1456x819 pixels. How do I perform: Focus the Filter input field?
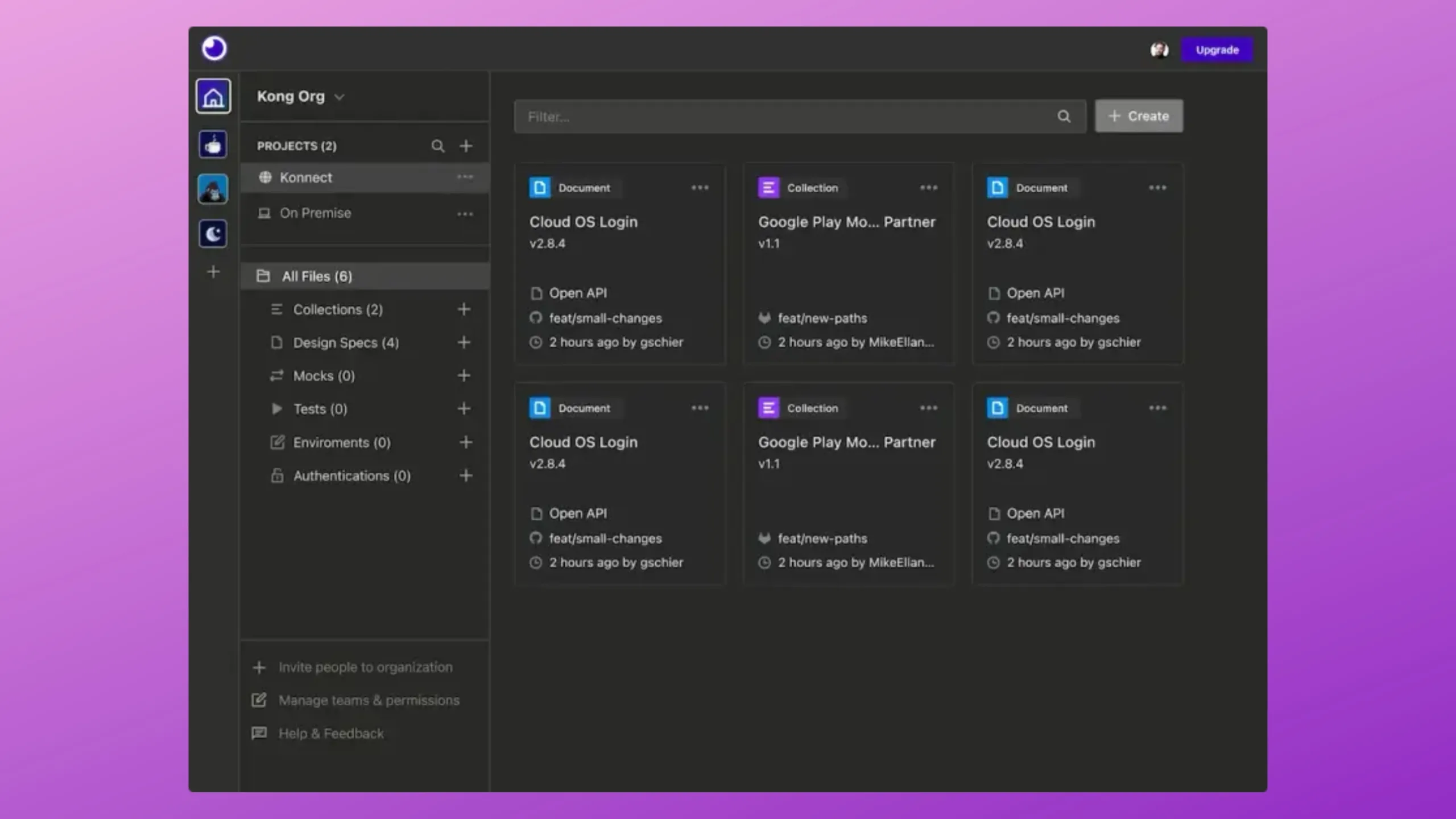[x=800, y=117]
